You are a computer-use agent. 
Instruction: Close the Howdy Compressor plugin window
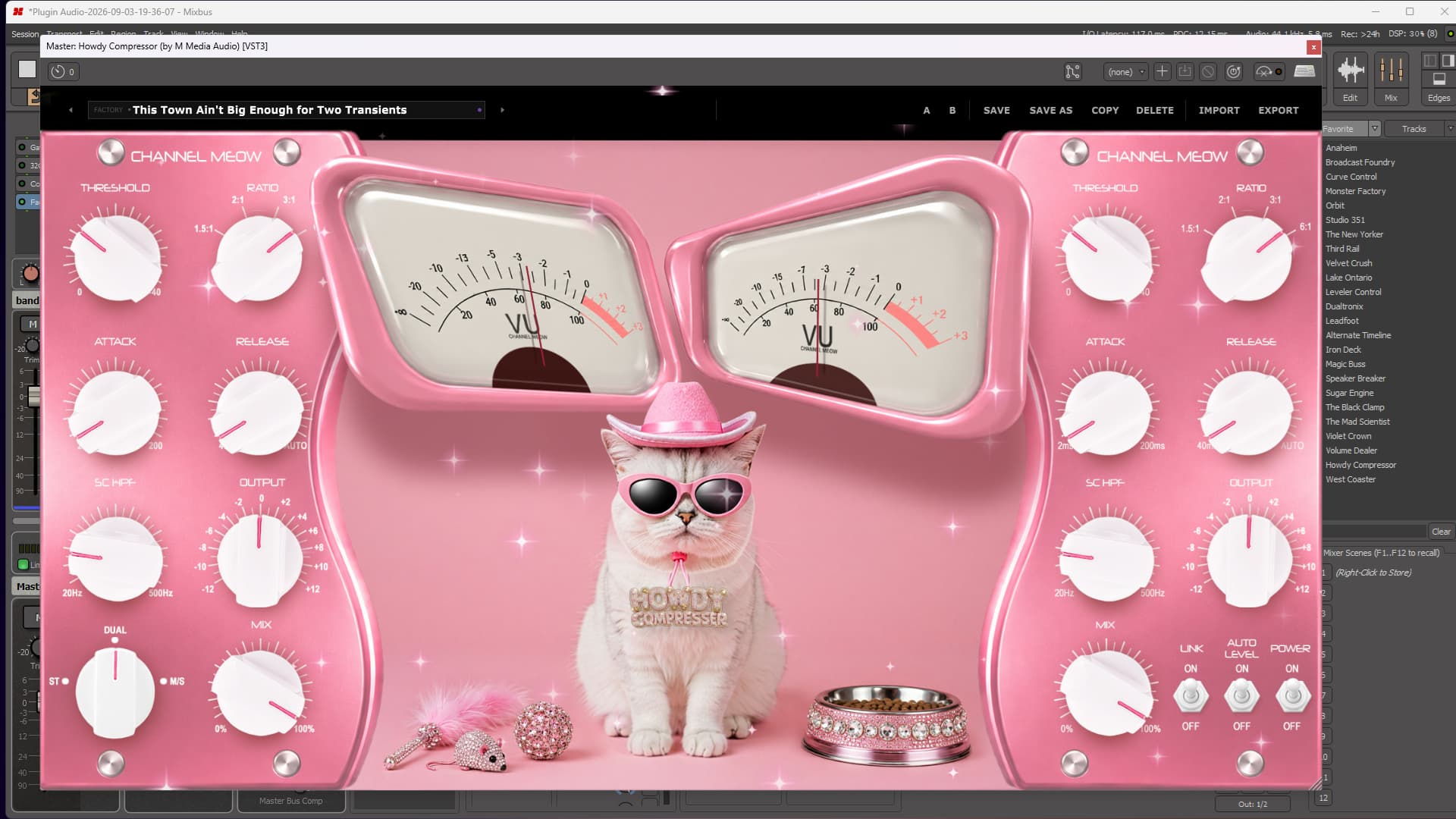click(x=1313, y=47)
